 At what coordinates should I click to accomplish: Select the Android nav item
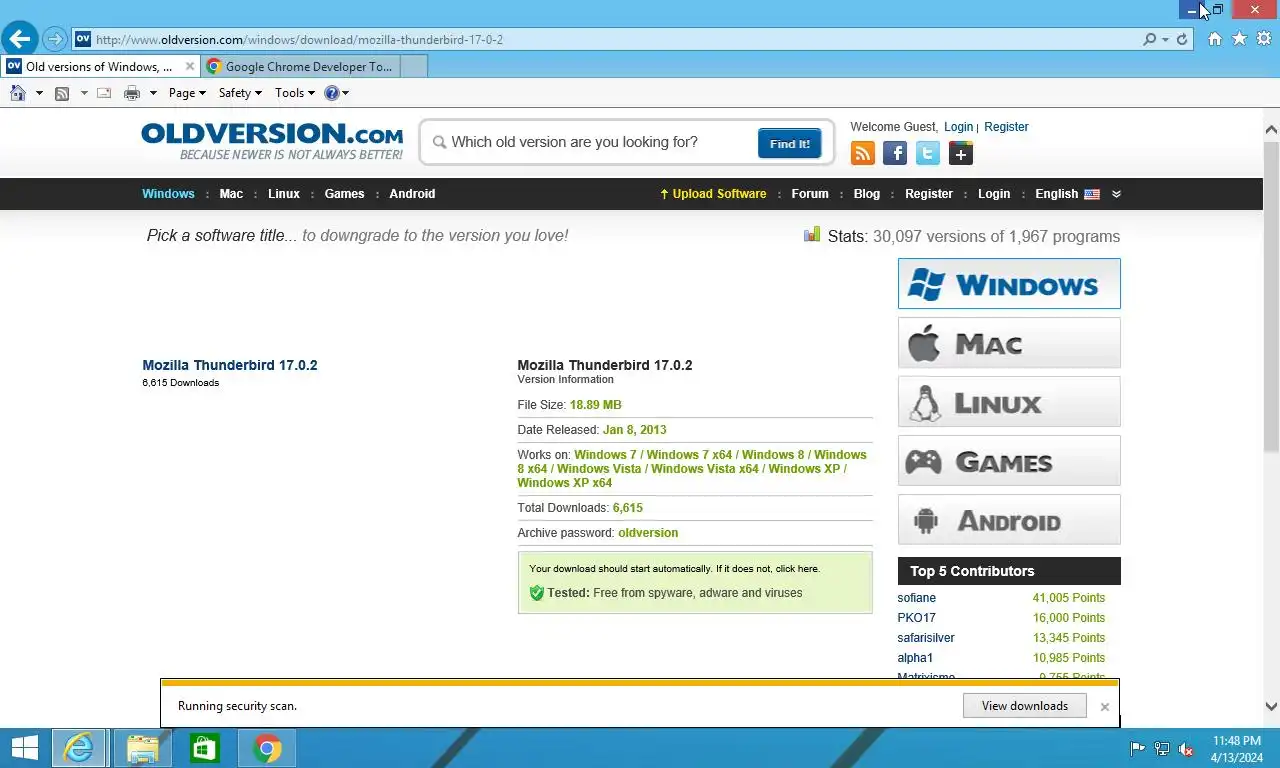click(x=412, y=194)
